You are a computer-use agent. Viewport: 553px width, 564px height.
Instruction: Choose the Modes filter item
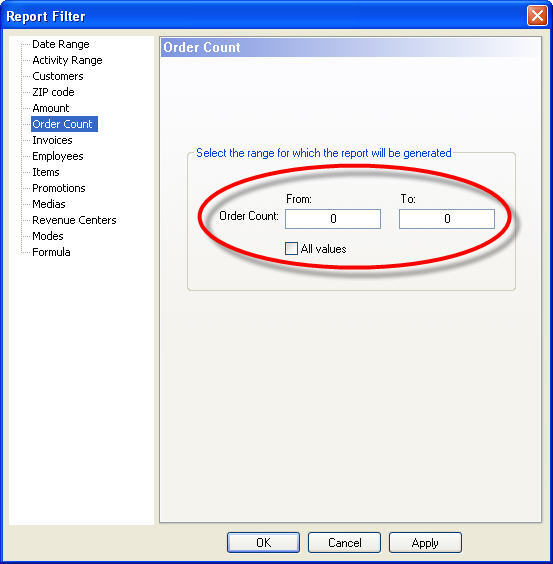[x=47, y=236]
